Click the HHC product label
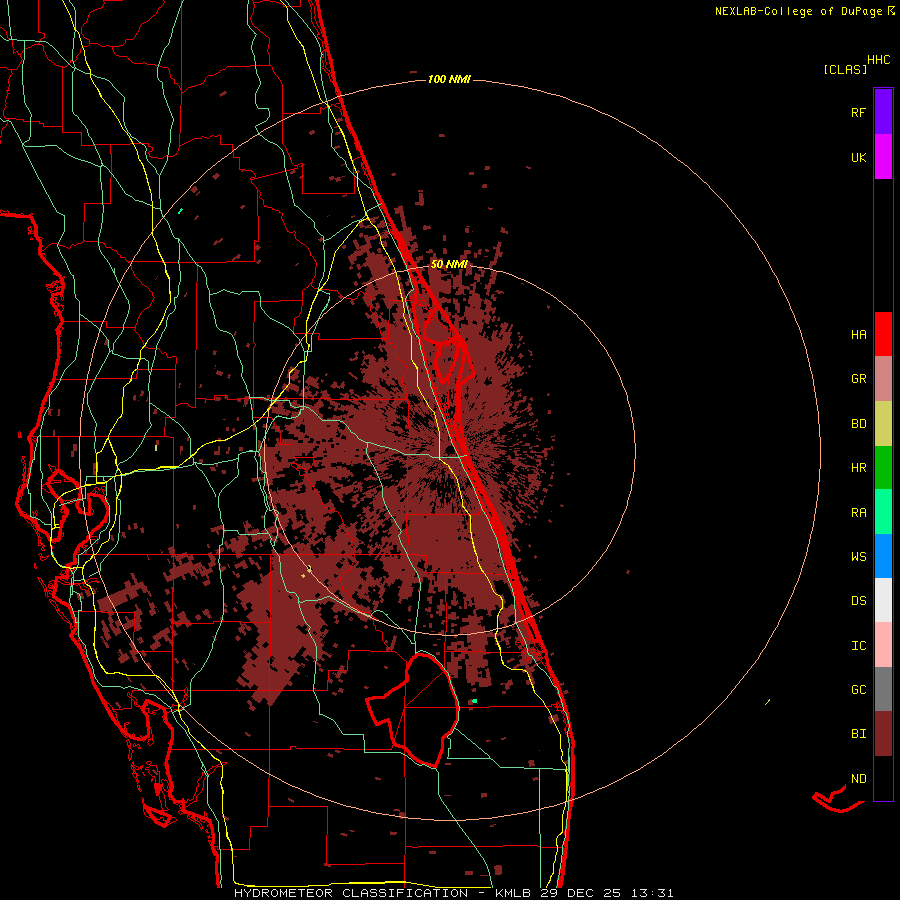The height and width of the screenshot is (900, 900). (879, 60)
